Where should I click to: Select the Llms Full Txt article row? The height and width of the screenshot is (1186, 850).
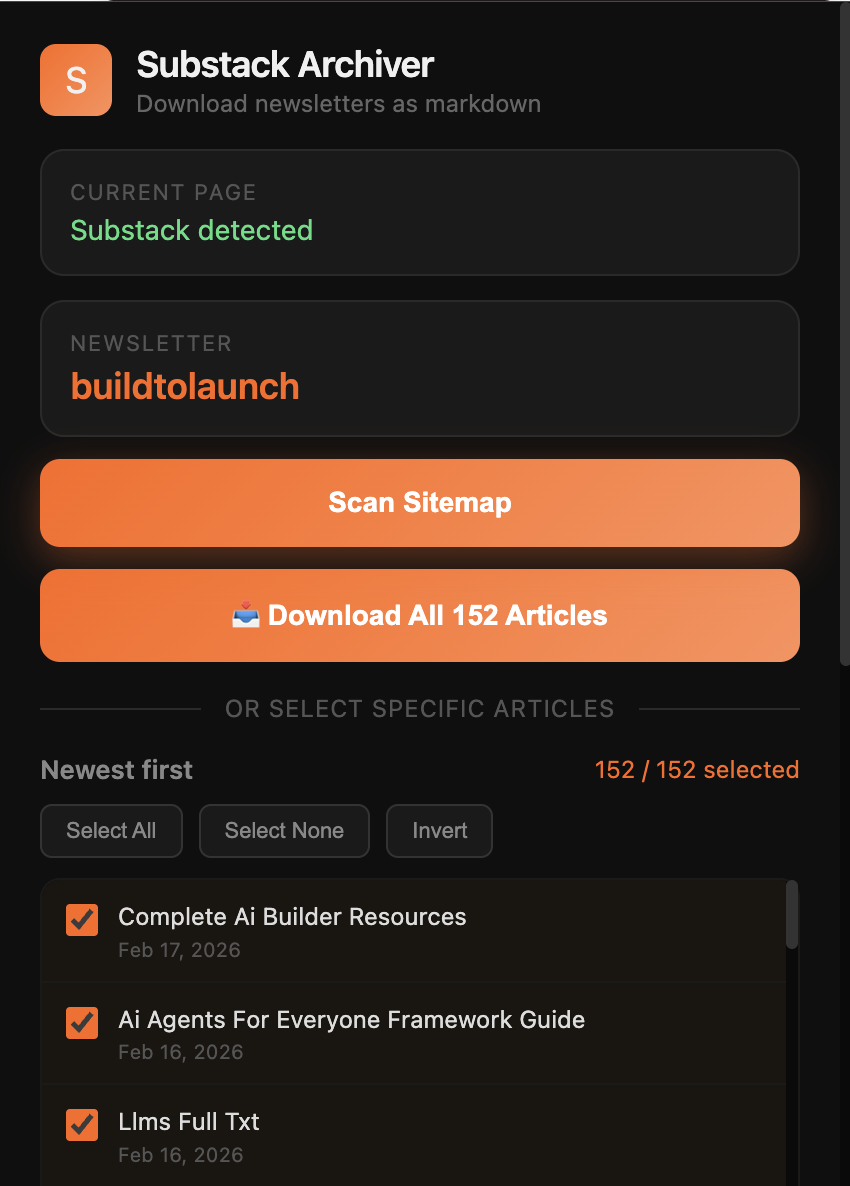click(413, 1137)
